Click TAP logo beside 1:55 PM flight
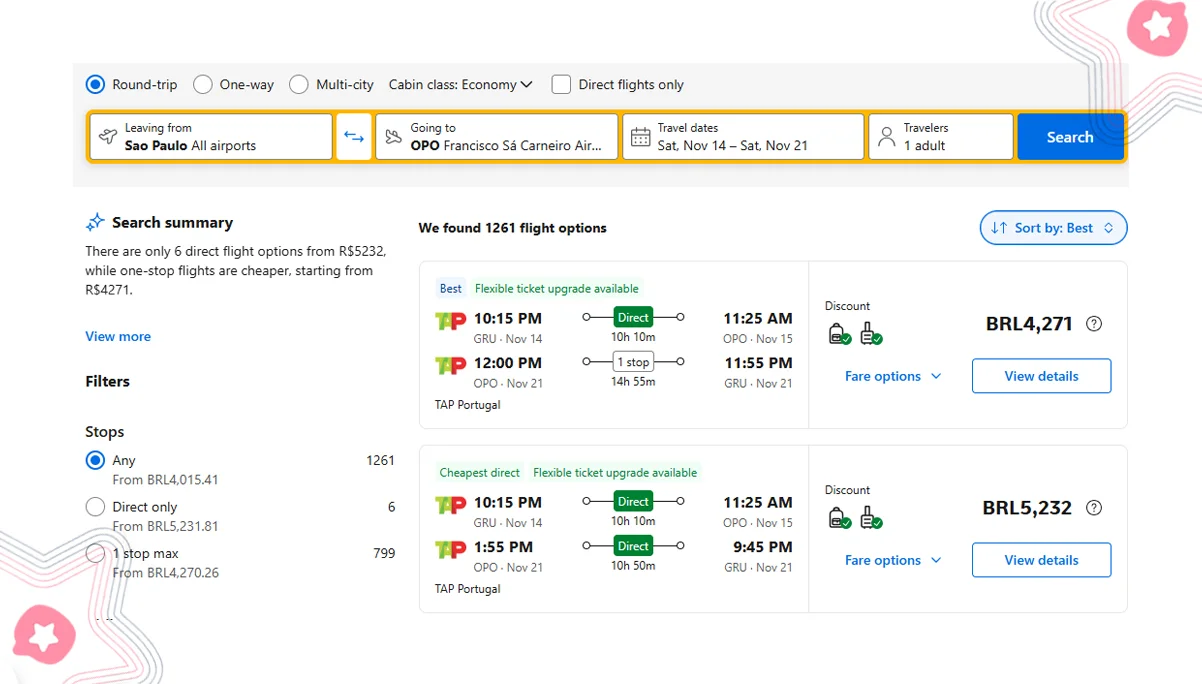The image size is (1202, 684). tap(450, 549)
